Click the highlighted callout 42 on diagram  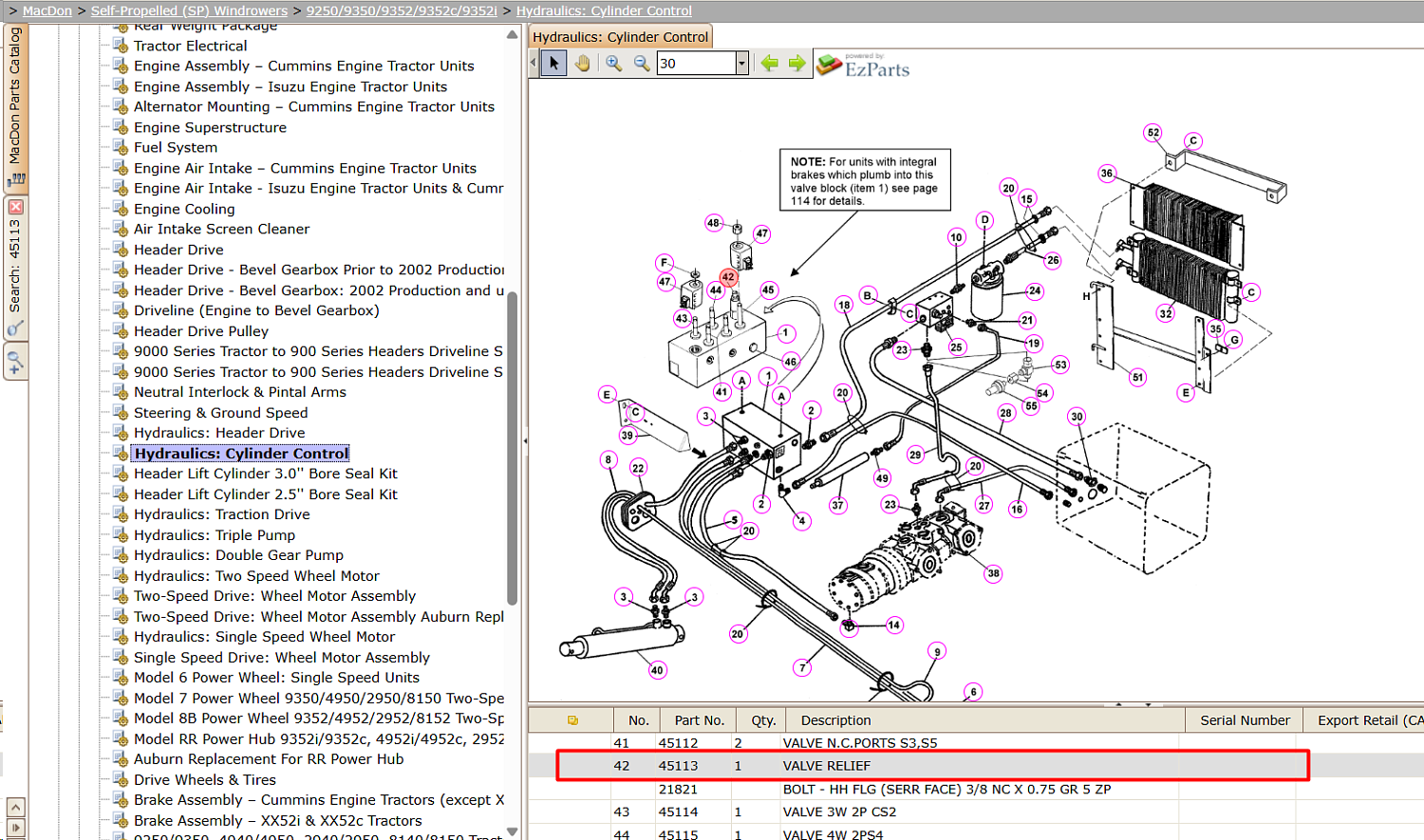tap(728, 277)
